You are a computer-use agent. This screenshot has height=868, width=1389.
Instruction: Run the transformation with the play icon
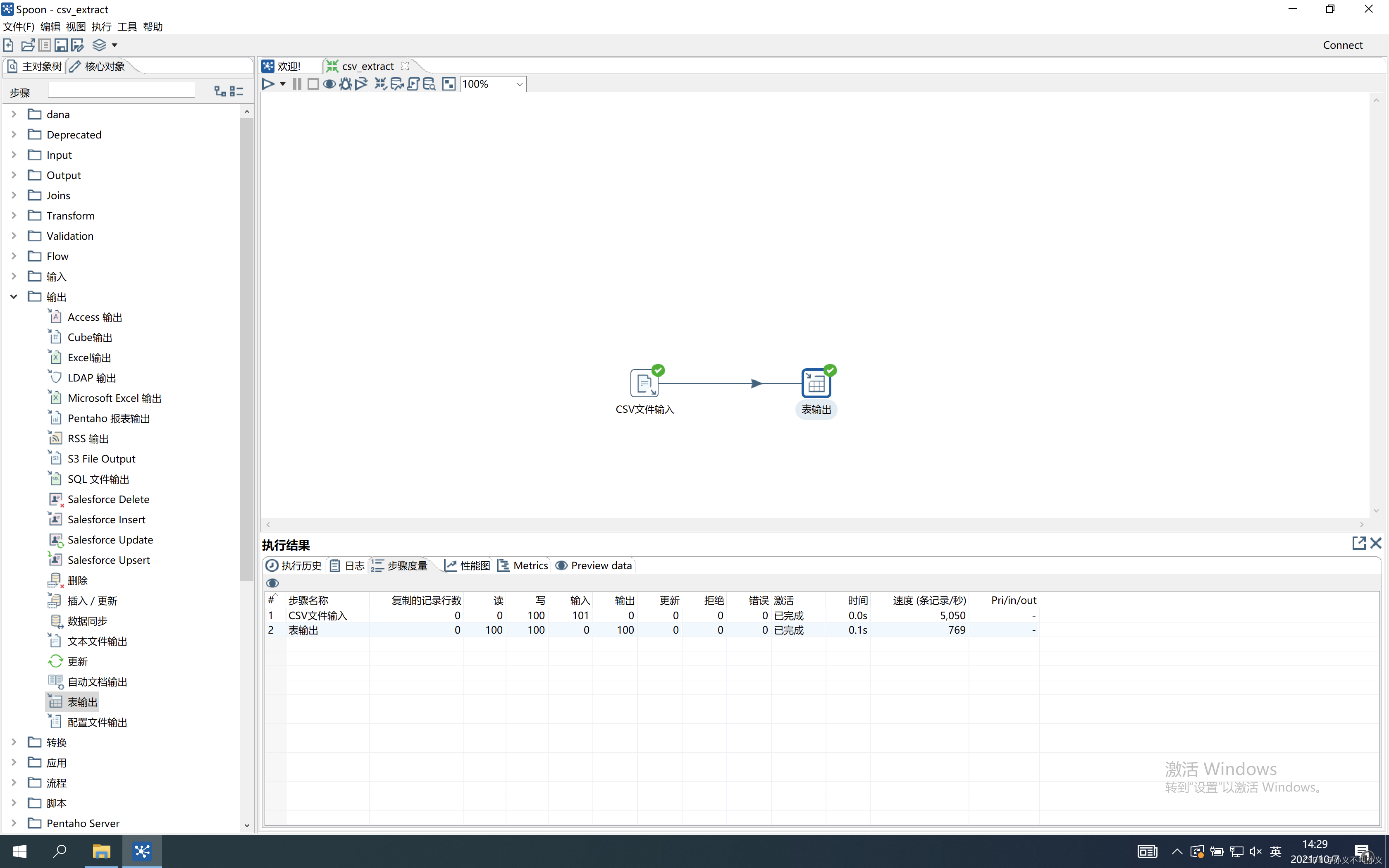coord(267,84)
